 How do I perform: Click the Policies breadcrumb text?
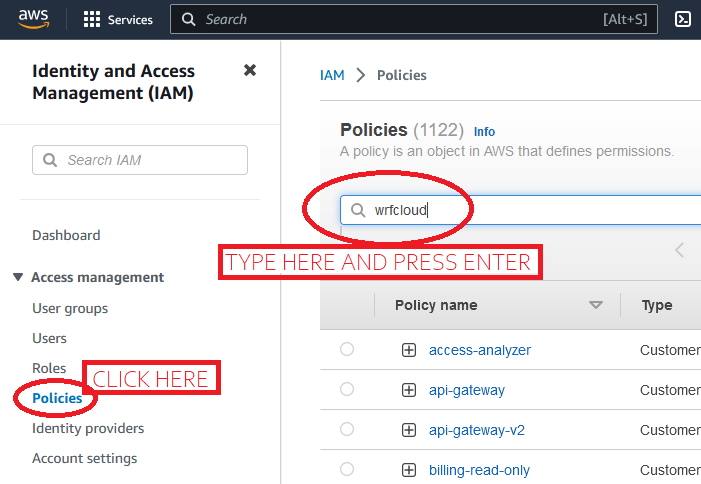coord(401,75)
